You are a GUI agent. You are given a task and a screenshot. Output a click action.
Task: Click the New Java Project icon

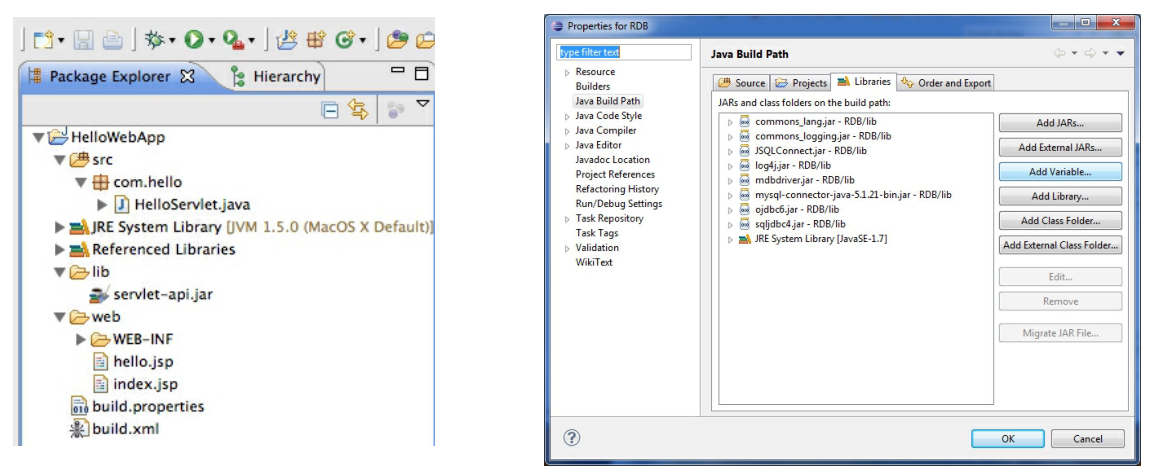click(x=286, y=39)
